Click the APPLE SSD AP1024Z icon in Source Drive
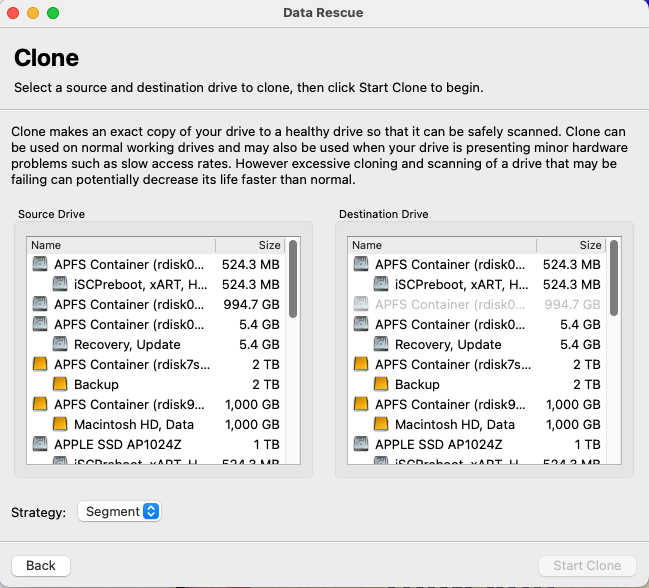The image size is (649, 588). click(x=40, y=444)
